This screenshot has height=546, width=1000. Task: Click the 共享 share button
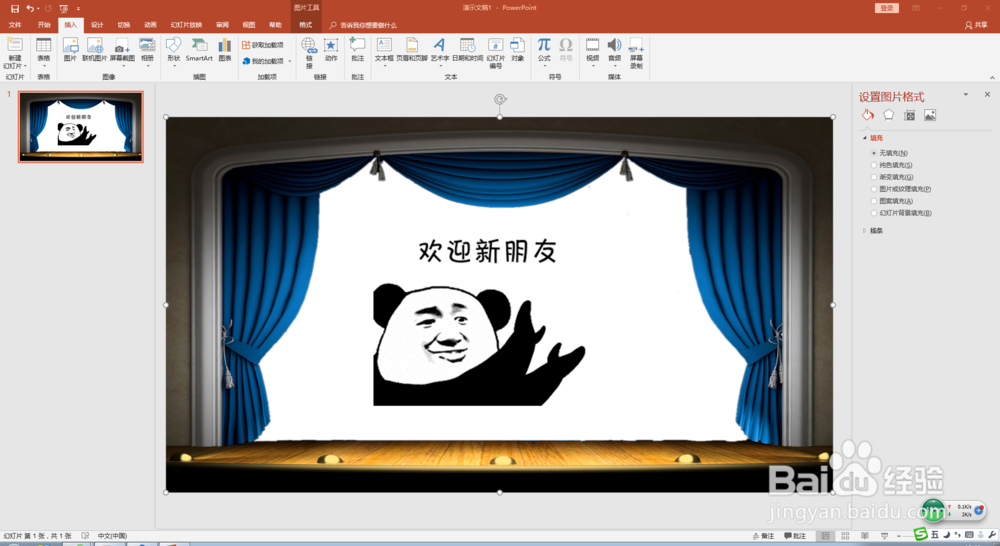click(x=976, y=25)
